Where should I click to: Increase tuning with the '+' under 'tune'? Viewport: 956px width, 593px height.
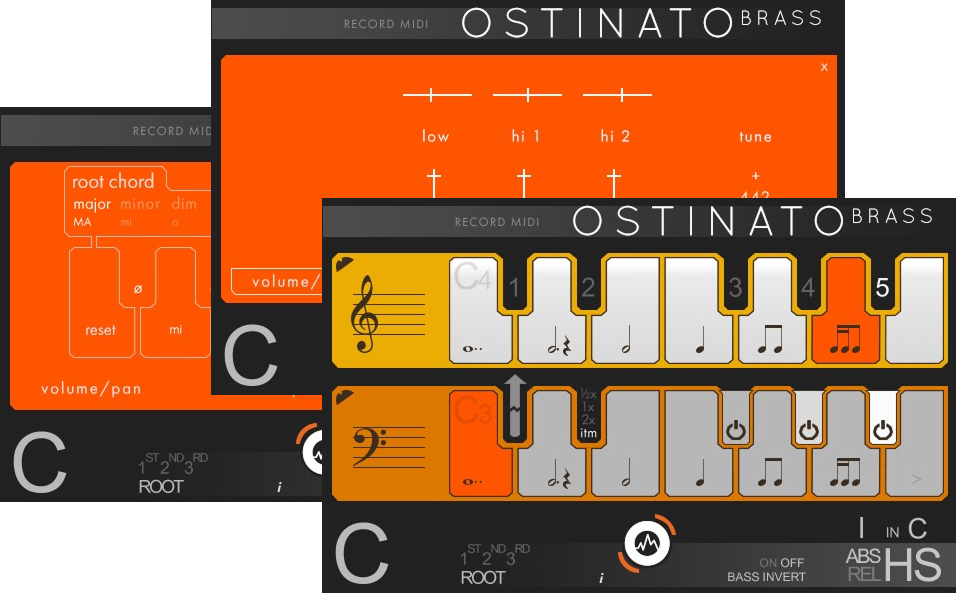coord(755,176)
